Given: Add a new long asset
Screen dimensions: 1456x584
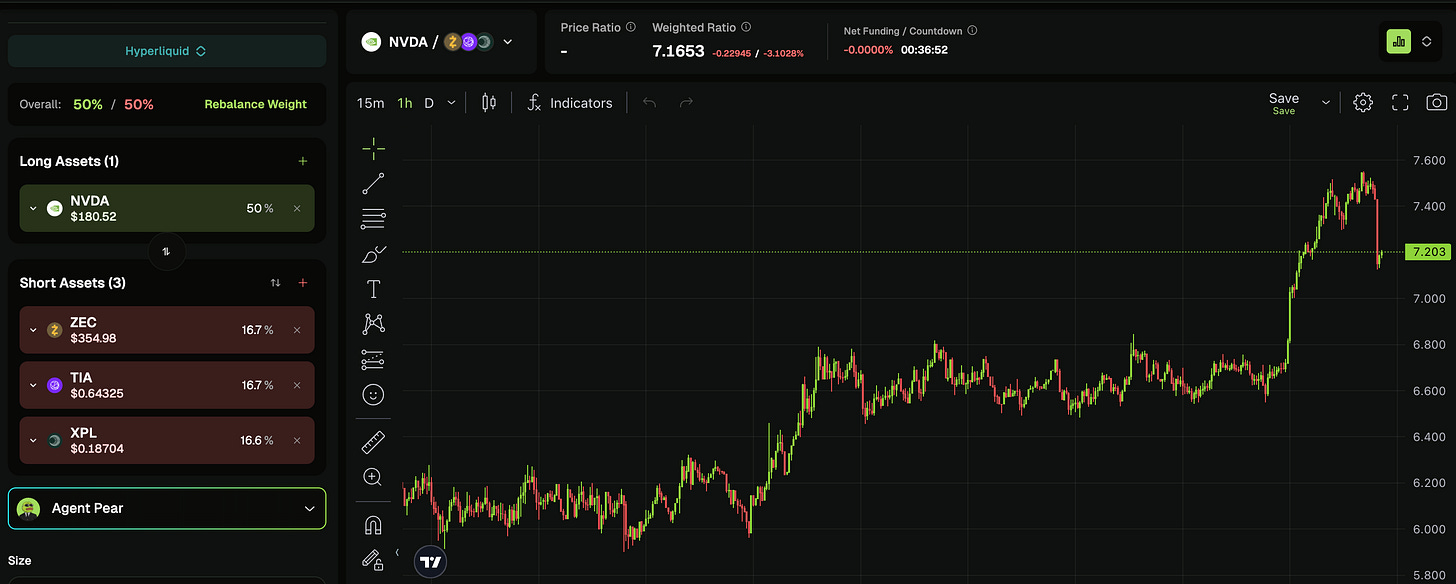Looking at the screenshot, I should (303, 161).
